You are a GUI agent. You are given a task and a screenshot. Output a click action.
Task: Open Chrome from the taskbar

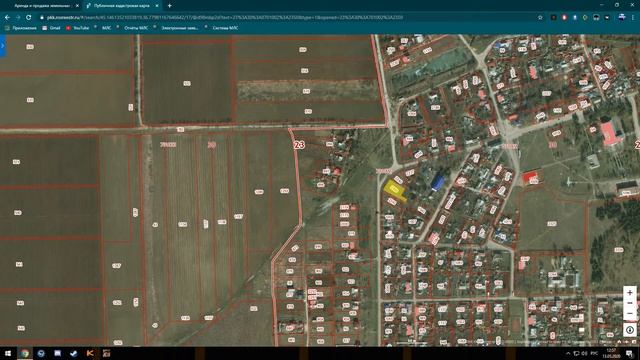coord(25,353)
